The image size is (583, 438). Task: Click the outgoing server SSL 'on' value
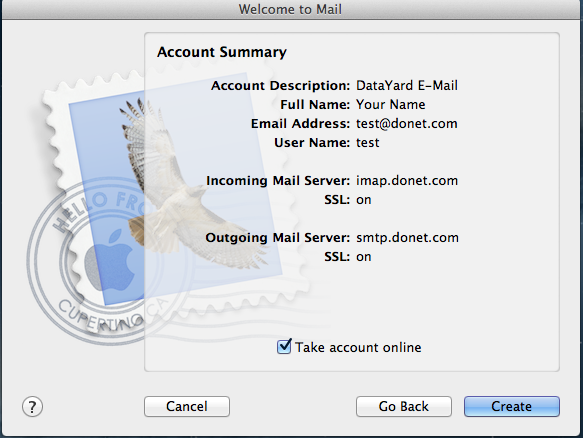364,257
